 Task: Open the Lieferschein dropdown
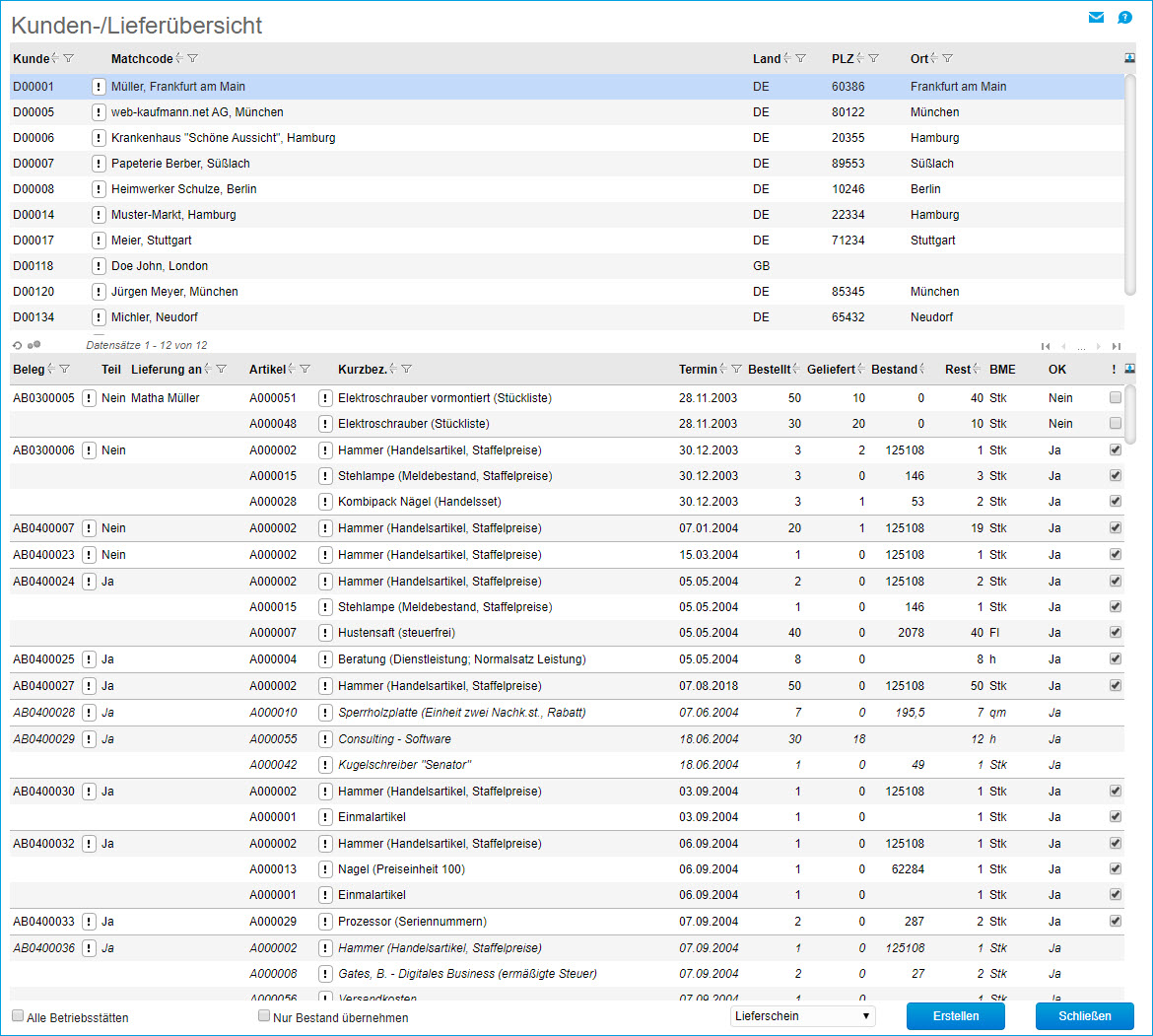[x=802, y=1015]
